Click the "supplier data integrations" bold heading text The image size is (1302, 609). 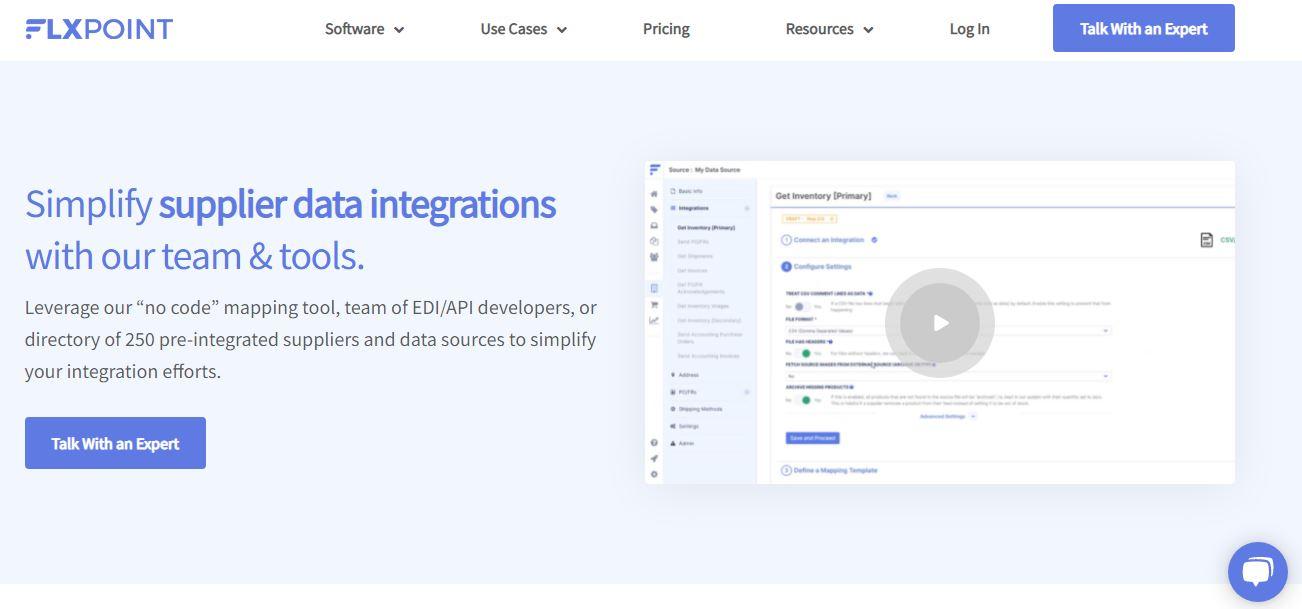tap(357, 204)
